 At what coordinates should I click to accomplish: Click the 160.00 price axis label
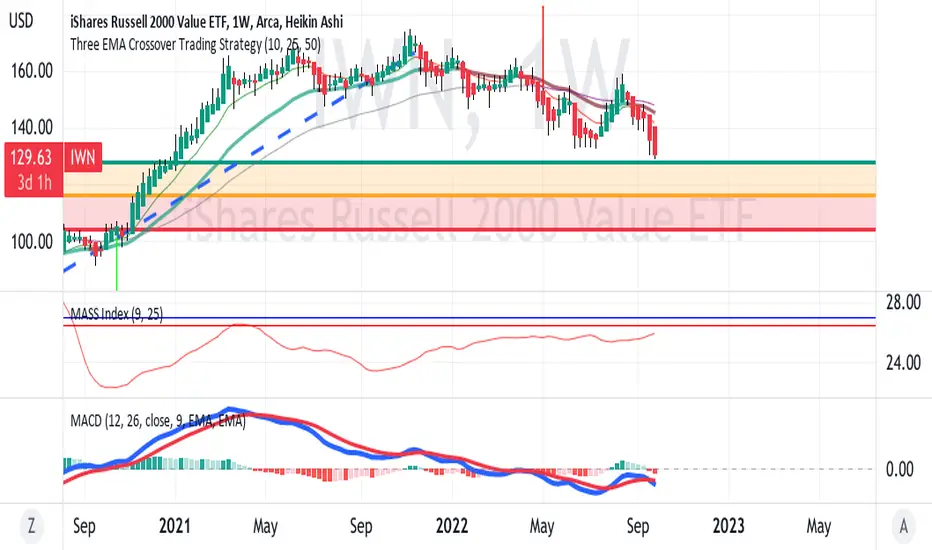(32, 71)
